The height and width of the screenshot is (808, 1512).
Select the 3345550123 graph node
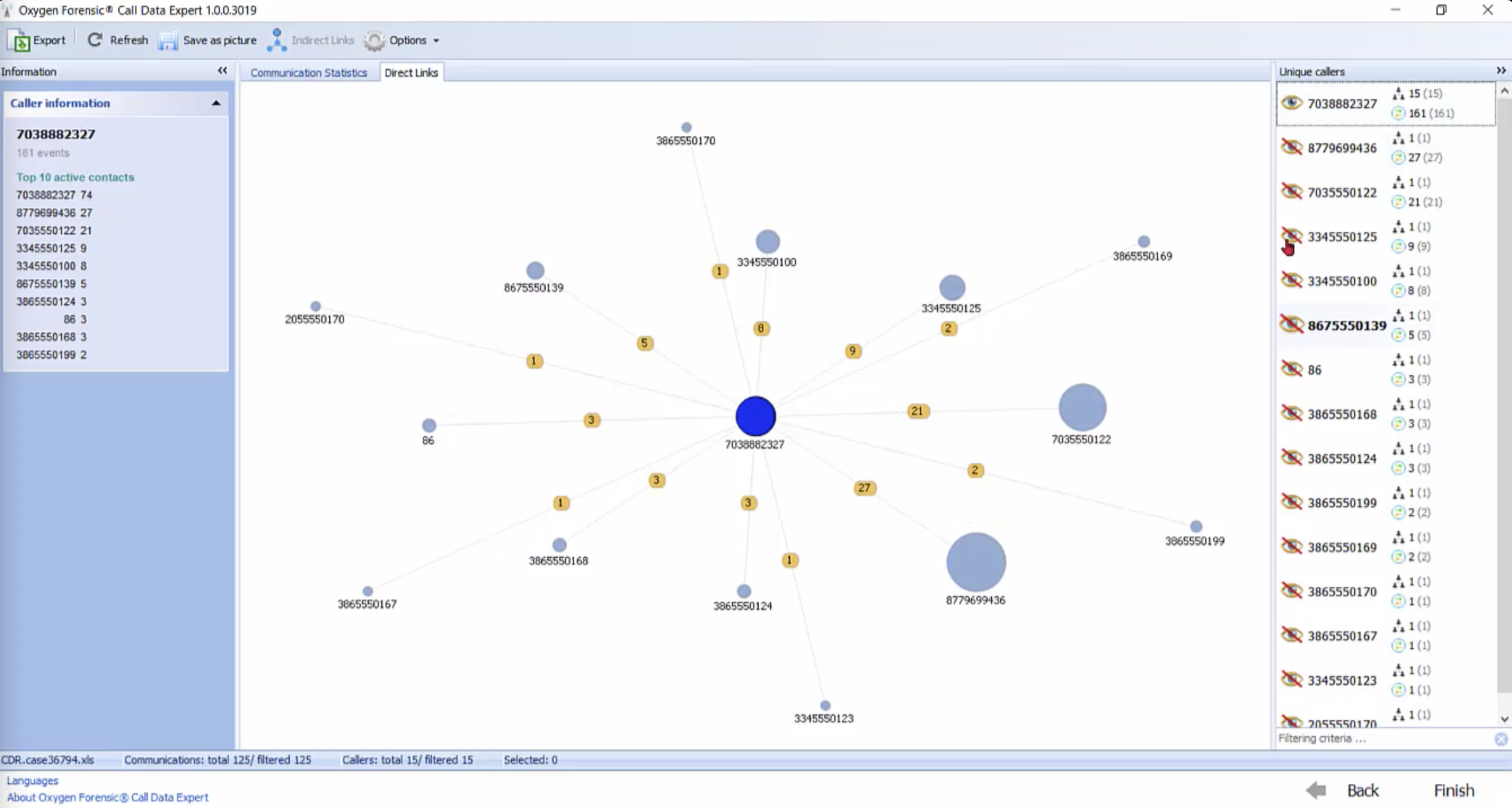[x=825, y=705]
